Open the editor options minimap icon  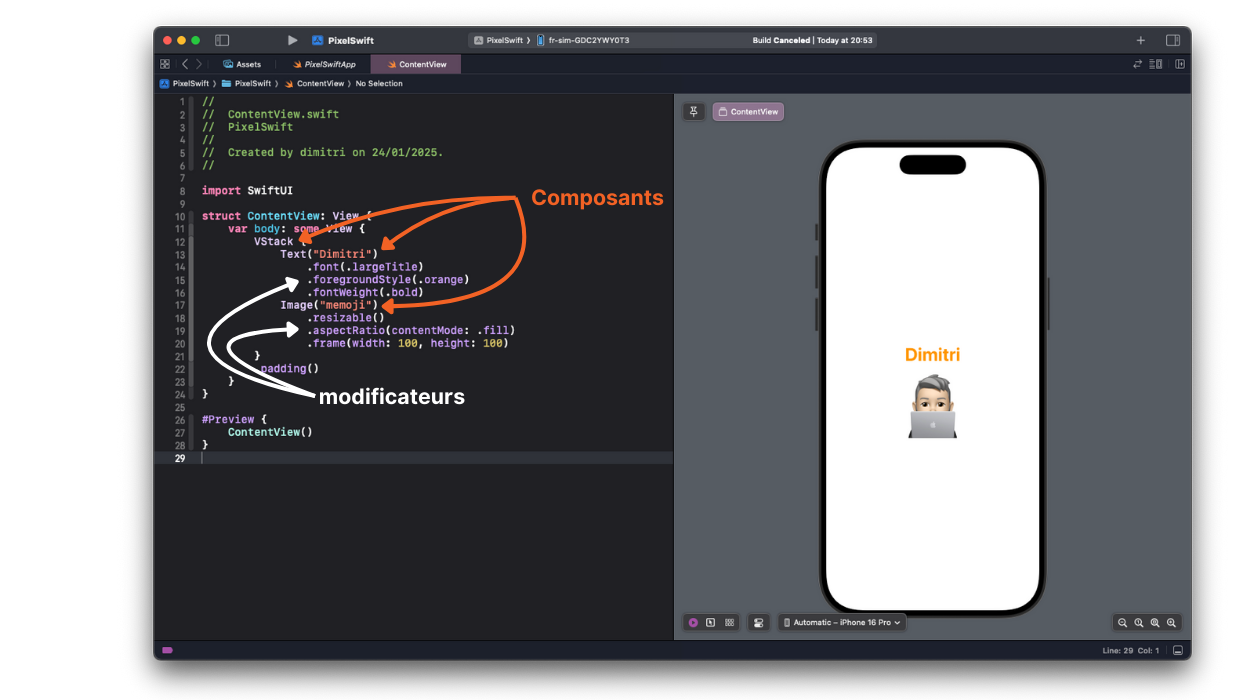(1156, 64)
